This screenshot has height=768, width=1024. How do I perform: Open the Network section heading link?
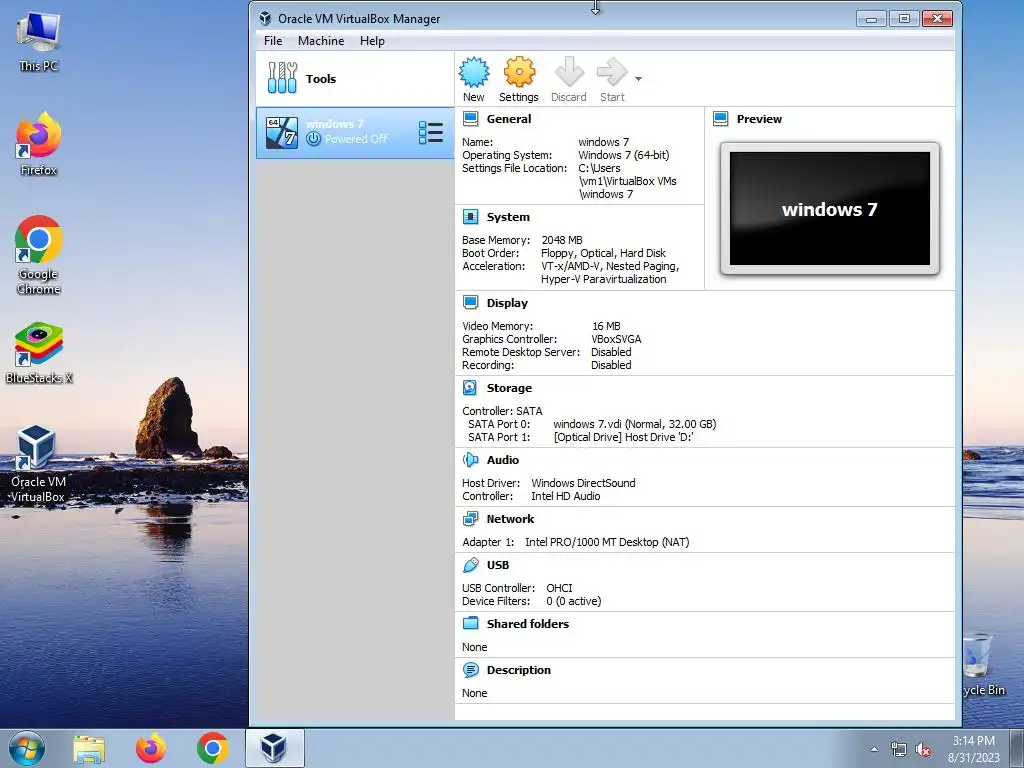click(x=510, y=519)
